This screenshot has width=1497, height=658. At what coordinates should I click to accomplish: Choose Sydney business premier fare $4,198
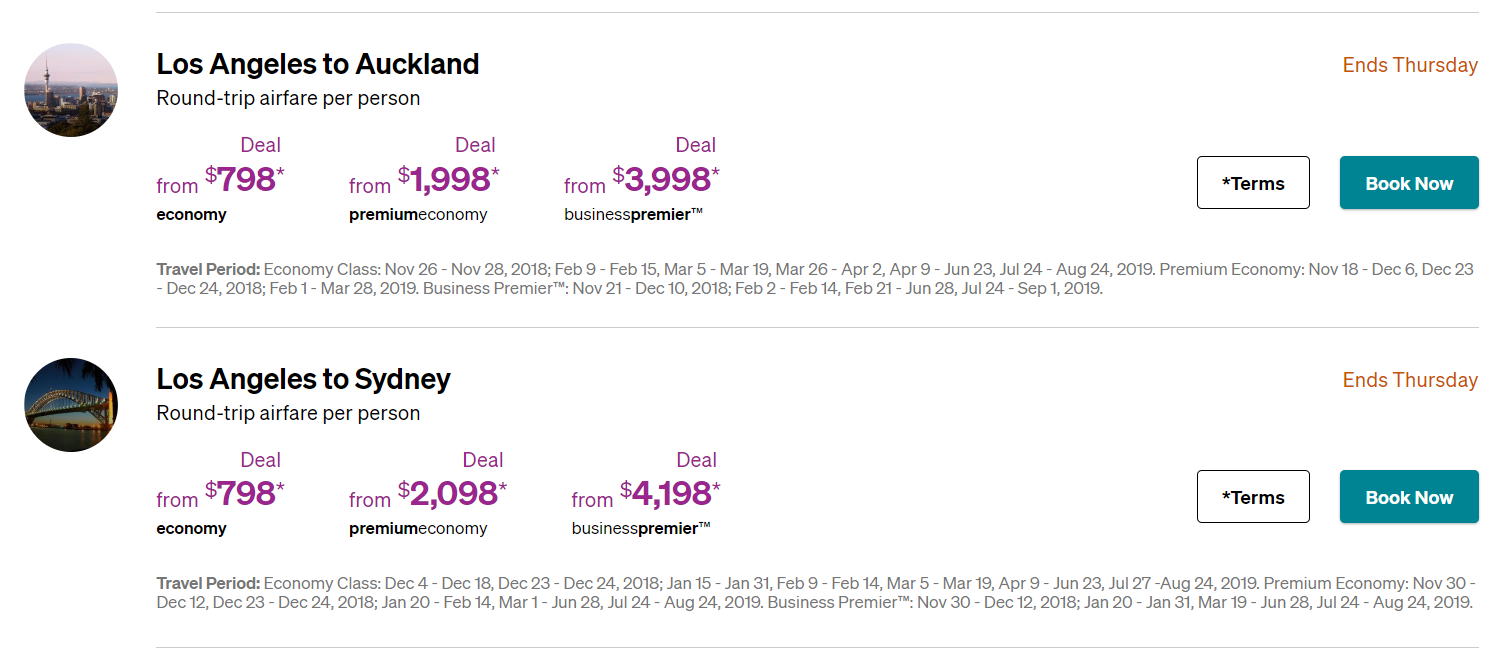point(646,494)
